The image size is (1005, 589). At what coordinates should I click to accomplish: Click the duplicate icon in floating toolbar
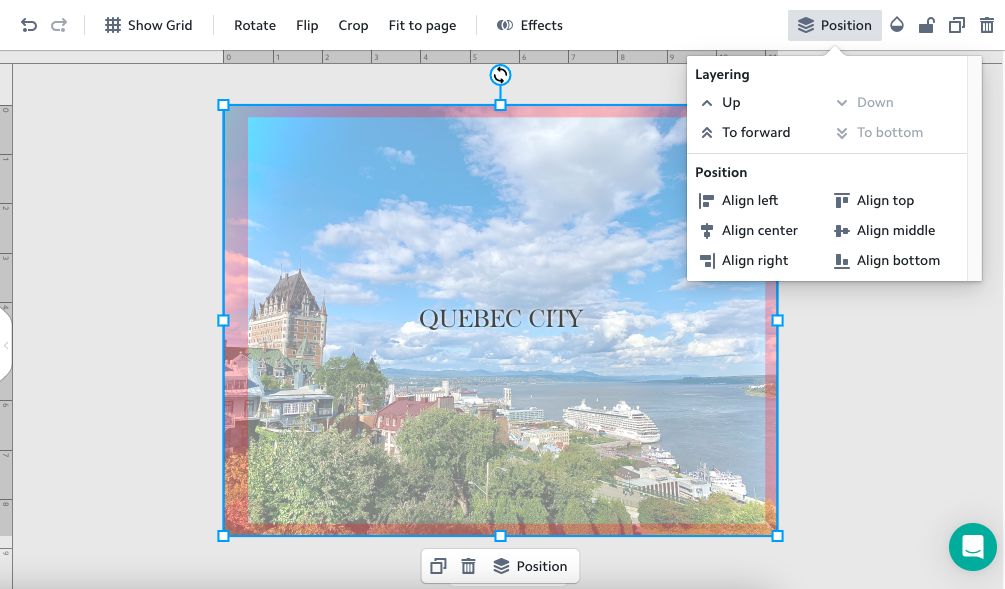(x=438, y=566)
